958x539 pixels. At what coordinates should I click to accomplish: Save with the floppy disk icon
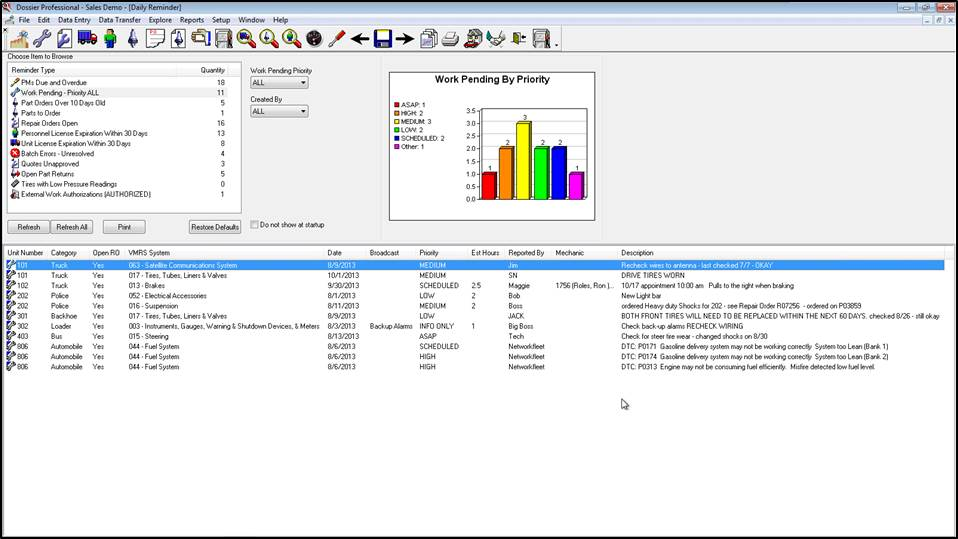pyautogui.click(x=382, y=38)
